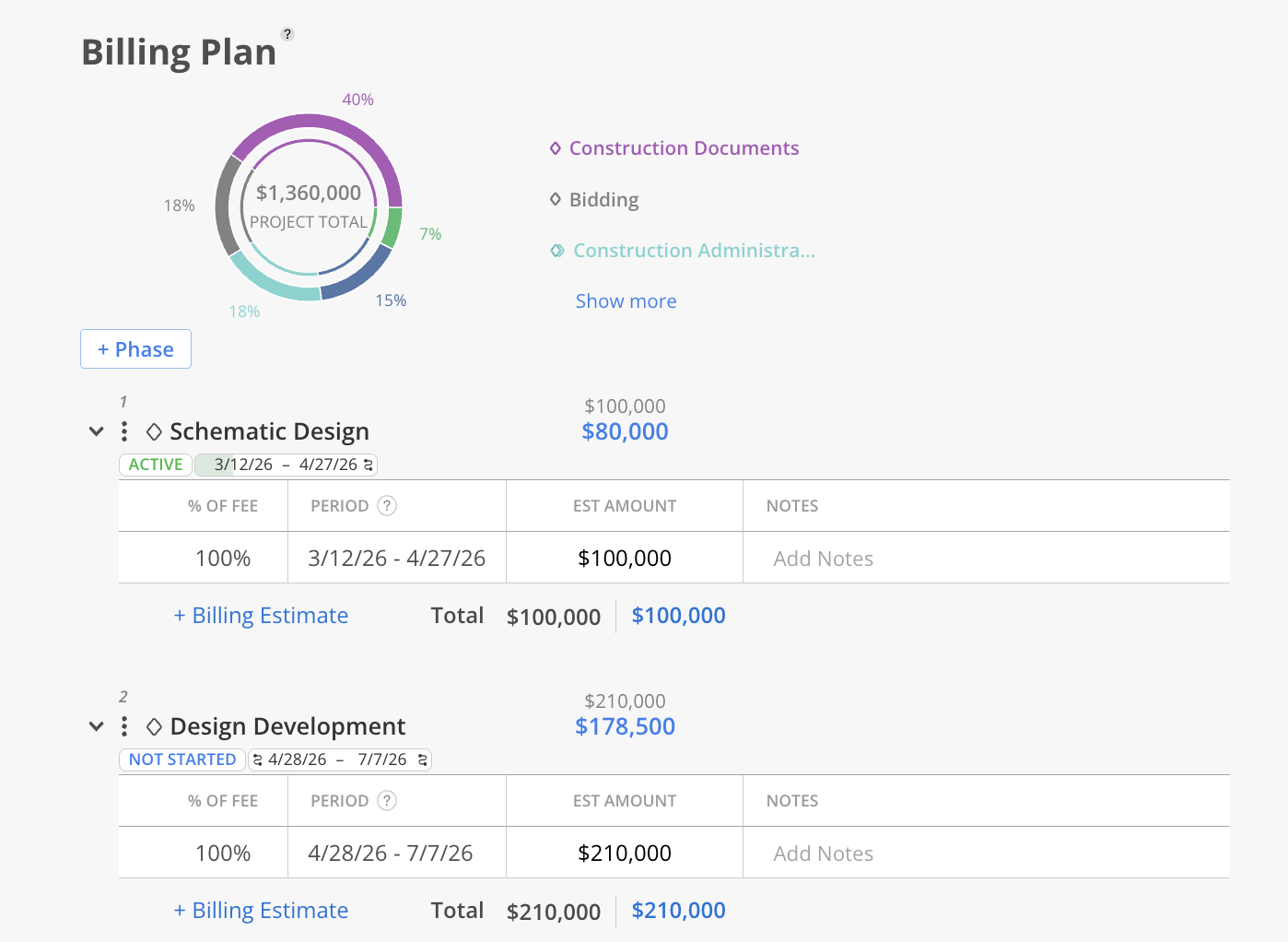This screenshot has height=942, width=1288.
Task: Expand the legend with Show more
Action: [x=626, y=301]
